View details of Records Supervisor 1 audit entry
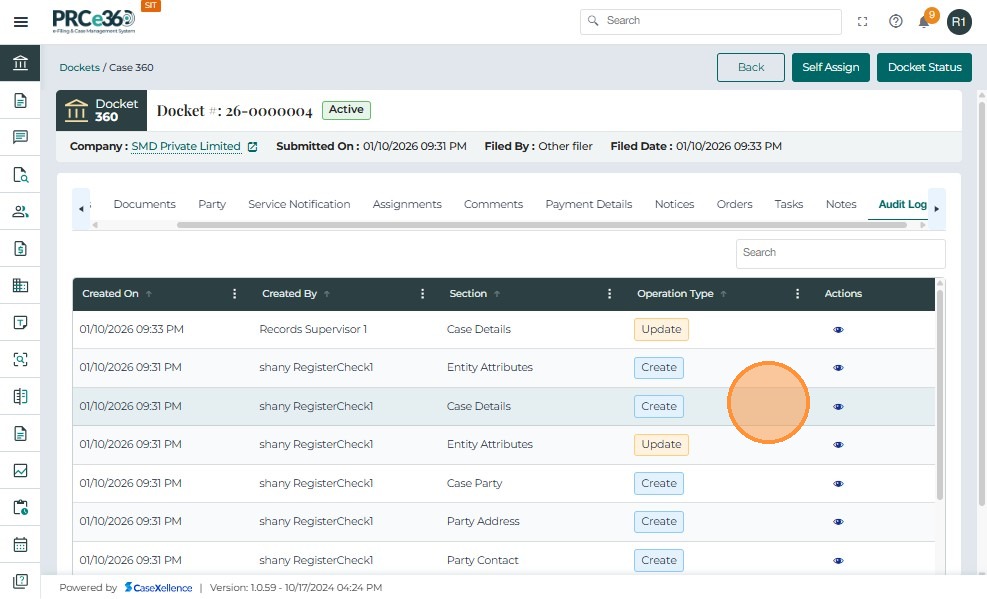The width and height of the screenshot is (987, 599). [x=838, y=329]
